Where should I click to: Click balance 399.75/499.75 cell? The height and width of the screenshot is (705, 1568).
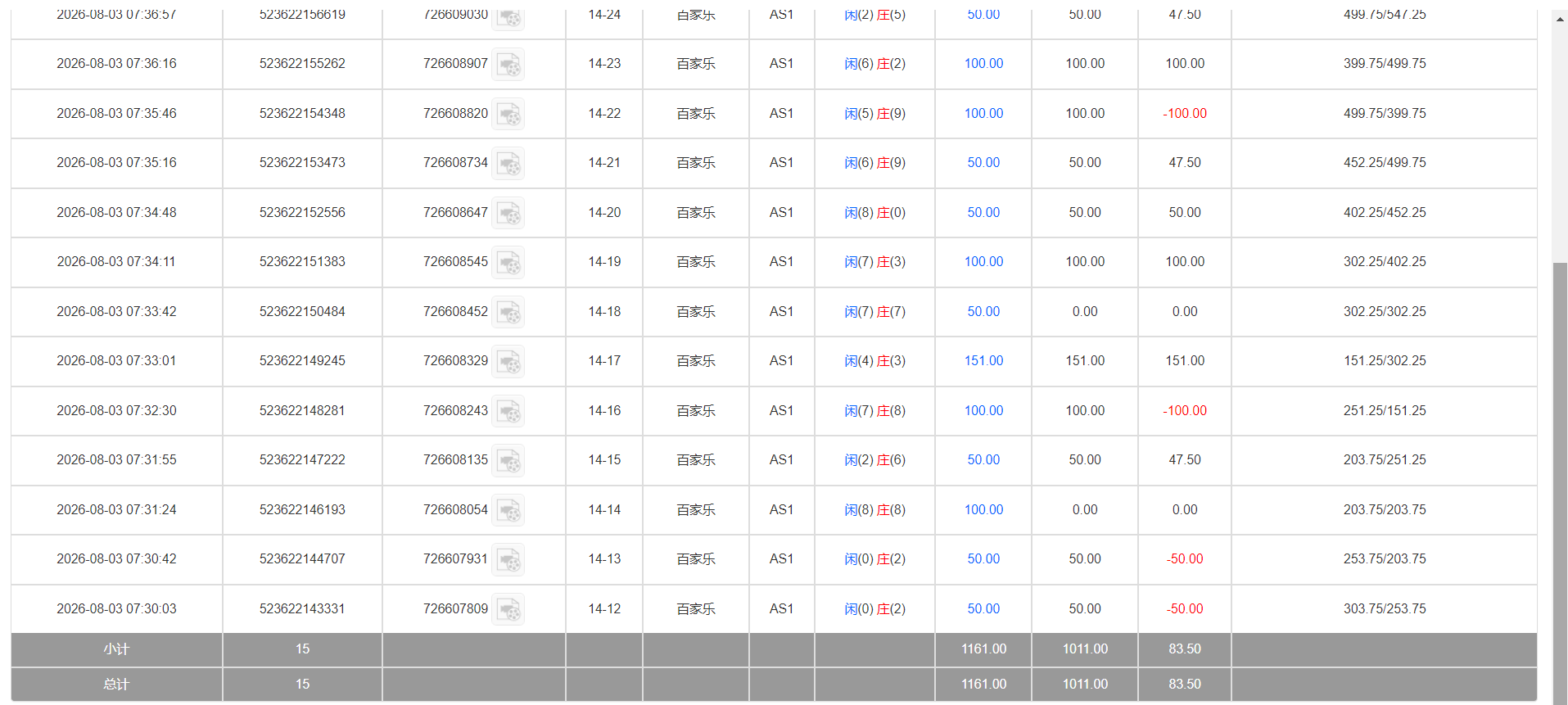point(1385,64)
